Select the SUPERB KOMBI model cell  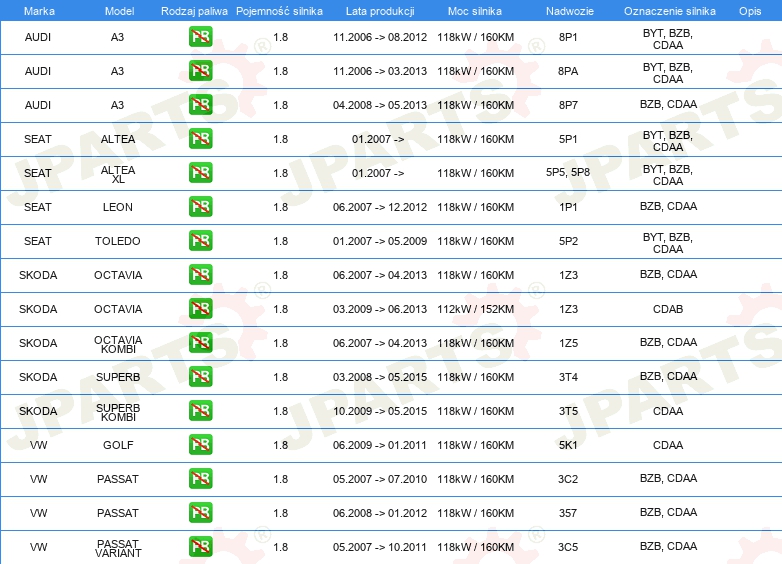pos(118,412)
